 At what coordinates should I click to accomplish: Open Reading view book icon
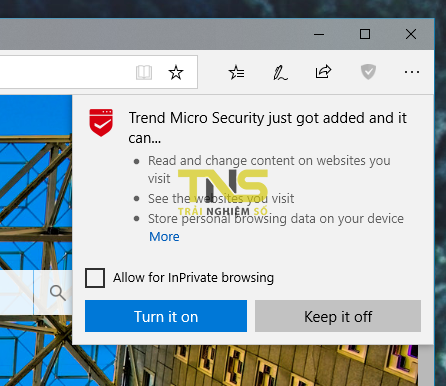click(144, 72)
